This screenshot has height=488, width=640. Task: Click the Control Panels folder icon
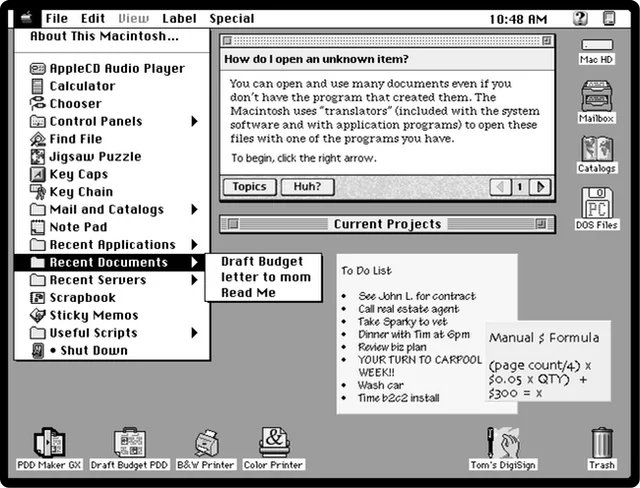click(x=38, y=121)
